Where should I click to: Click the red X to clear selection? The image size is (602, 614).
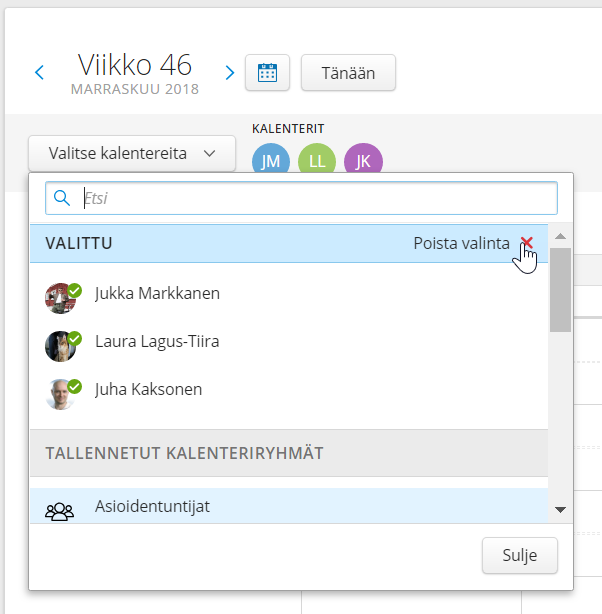(x=527, y=243)
